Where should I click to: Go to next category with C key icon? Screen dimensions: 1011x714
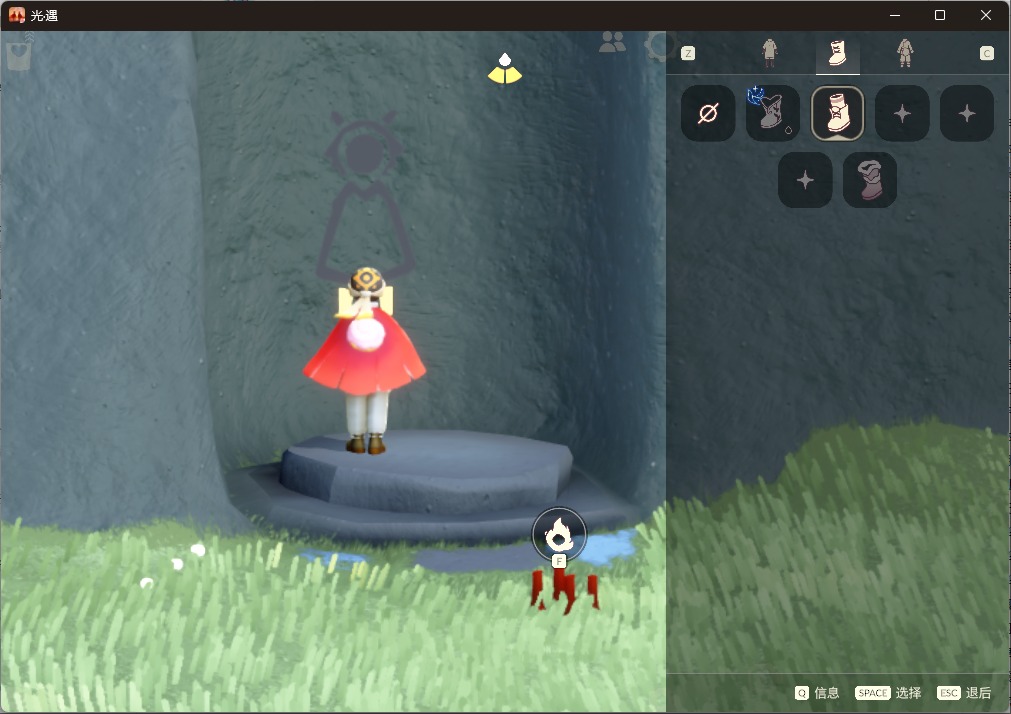tap(986, 54)
